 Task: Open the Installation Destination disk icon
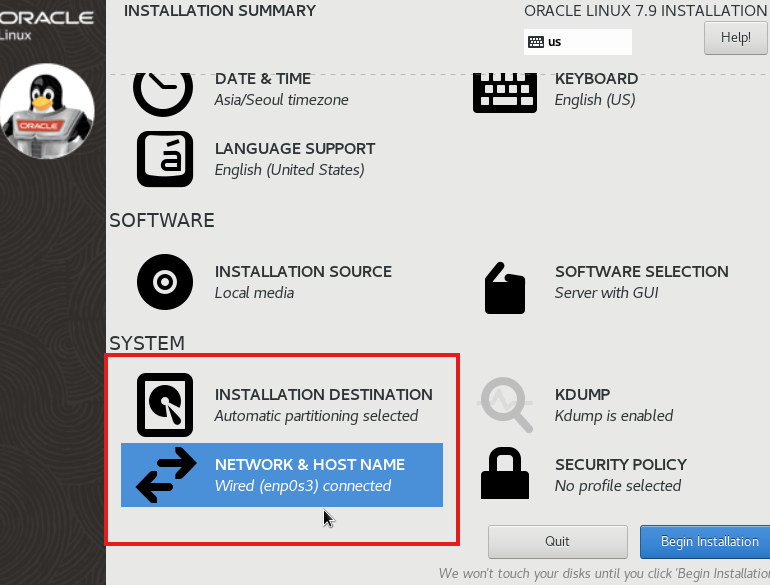pyautogui.click(x=165, y=405)
